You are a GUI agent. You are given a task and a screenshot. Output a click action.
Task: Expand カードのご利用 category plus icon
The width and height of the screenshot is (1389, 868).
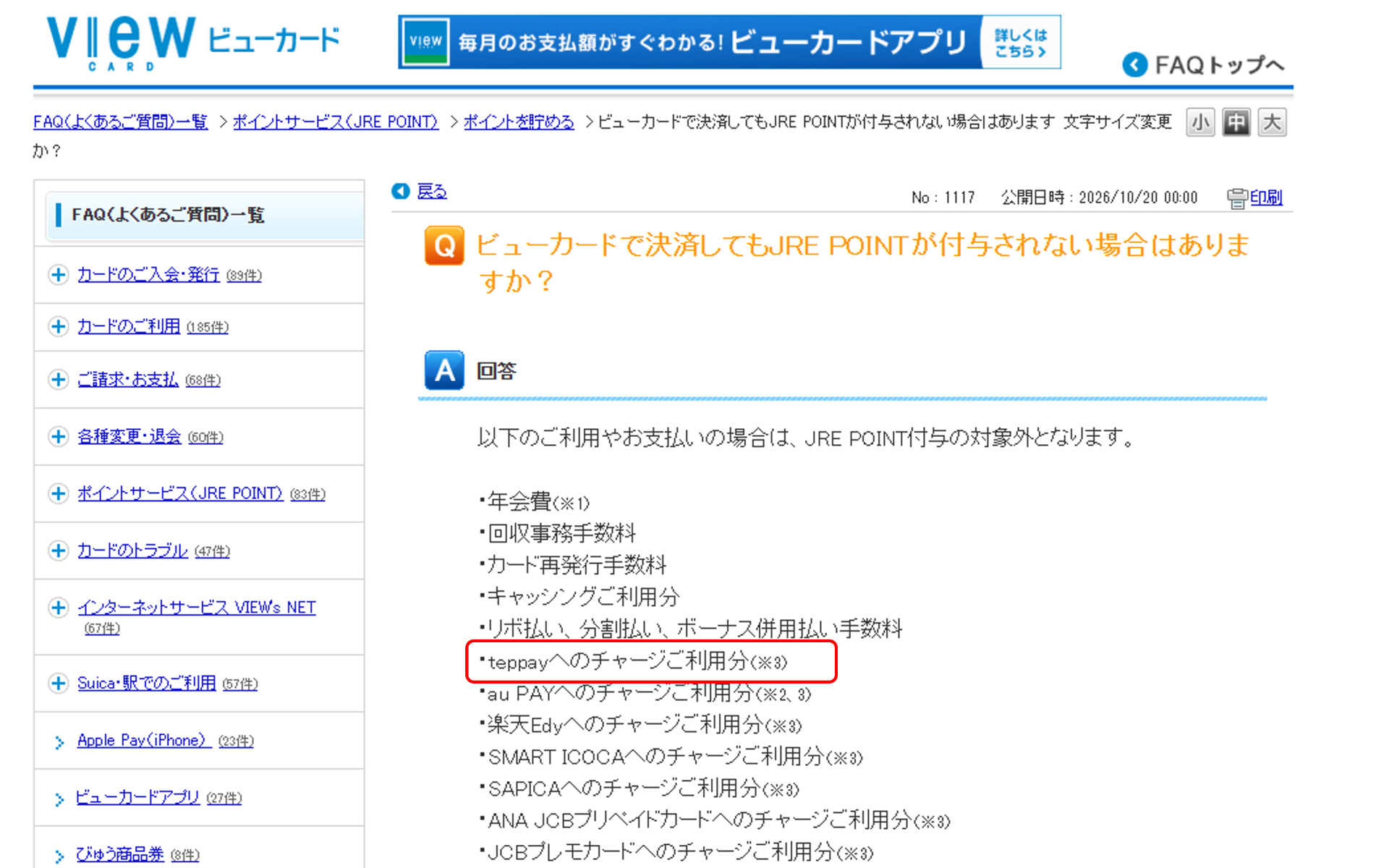(x=59, y=326)
